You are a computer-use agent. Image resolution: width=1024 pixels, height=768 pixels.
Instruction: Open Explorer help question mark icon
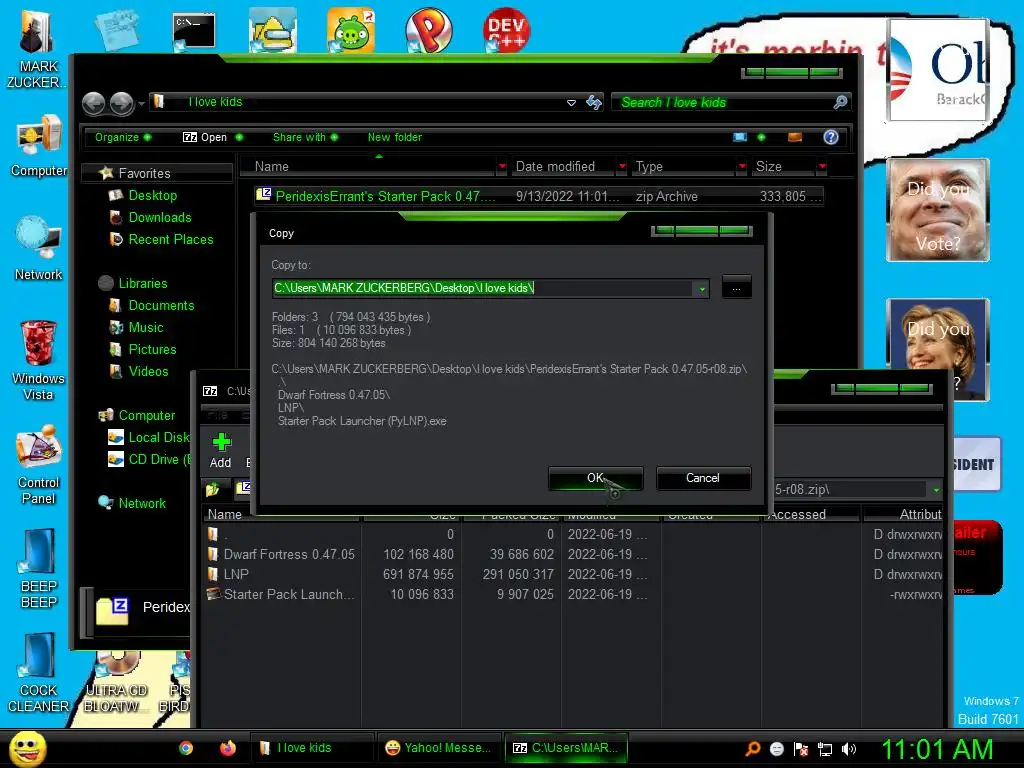(831, 137)
